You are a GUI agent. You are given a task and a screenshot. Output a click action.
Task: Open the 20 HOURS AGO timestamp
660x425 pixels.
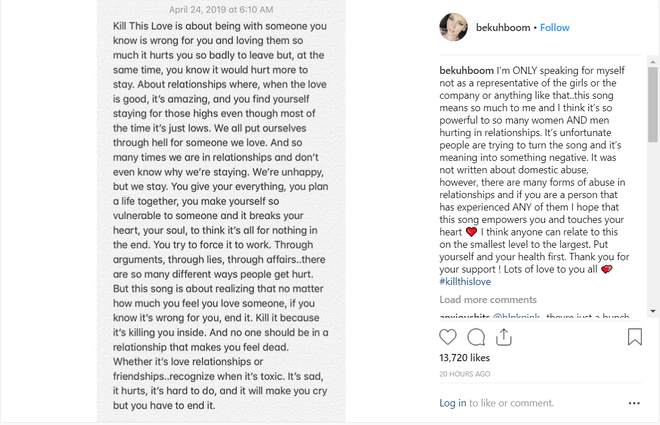tap(465, 374)
